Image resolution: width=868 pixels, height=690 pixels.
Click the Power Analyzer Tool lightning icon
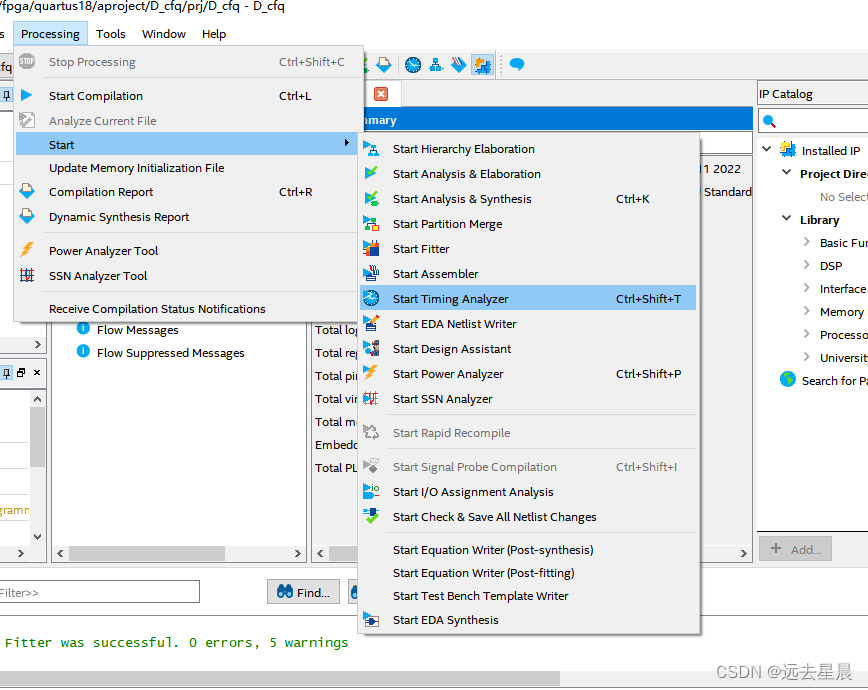pos(27,250)
